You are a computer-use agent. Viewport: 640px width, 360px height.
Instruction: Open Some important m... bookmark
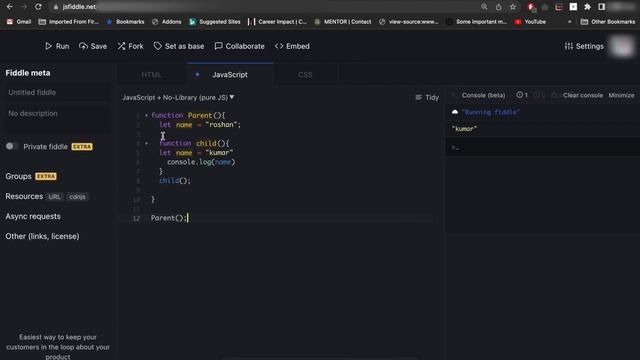coord(477,22)
